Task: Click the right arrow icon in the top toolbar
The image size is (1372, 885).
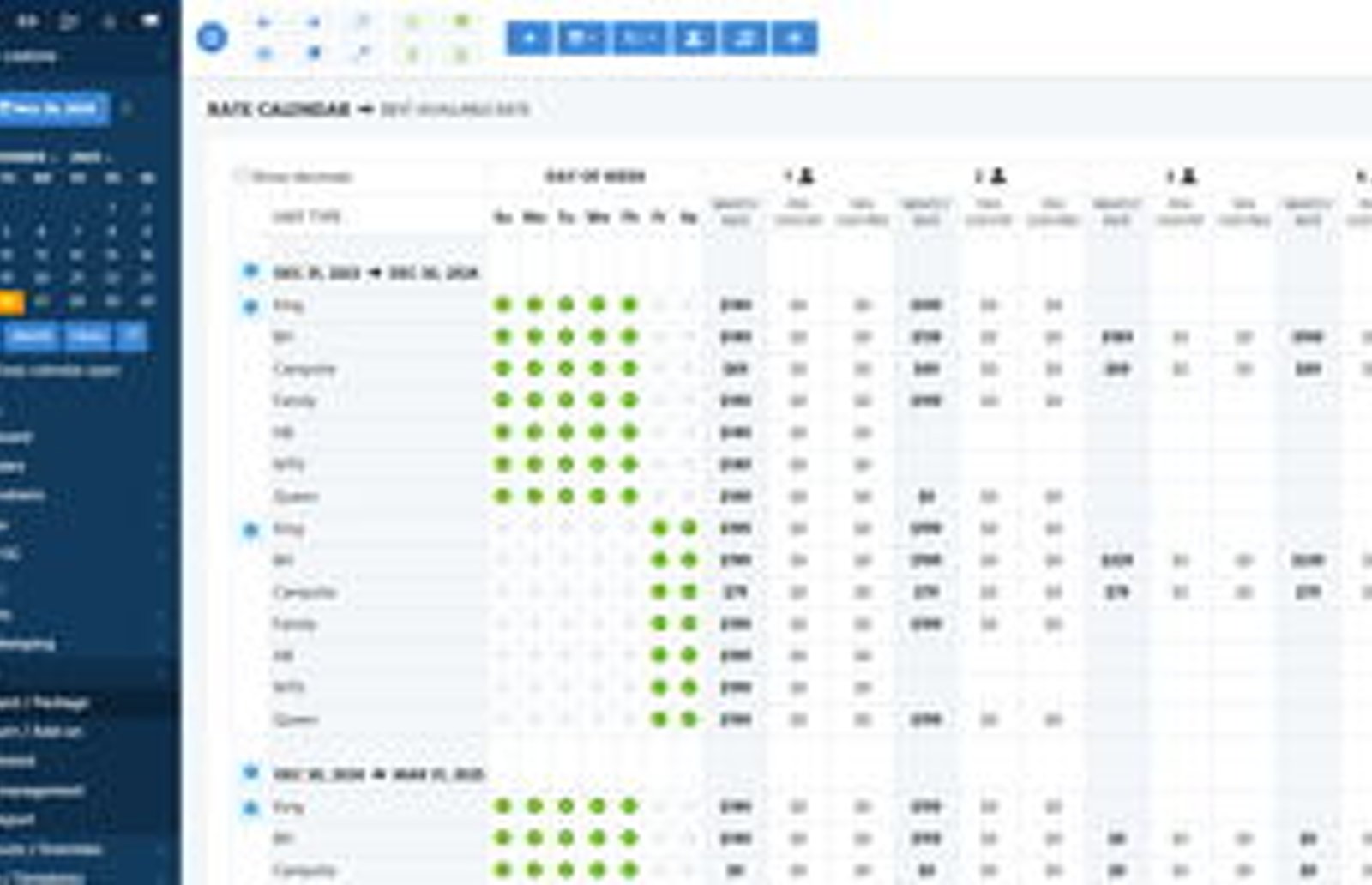Action: click(x=314, y=22)
